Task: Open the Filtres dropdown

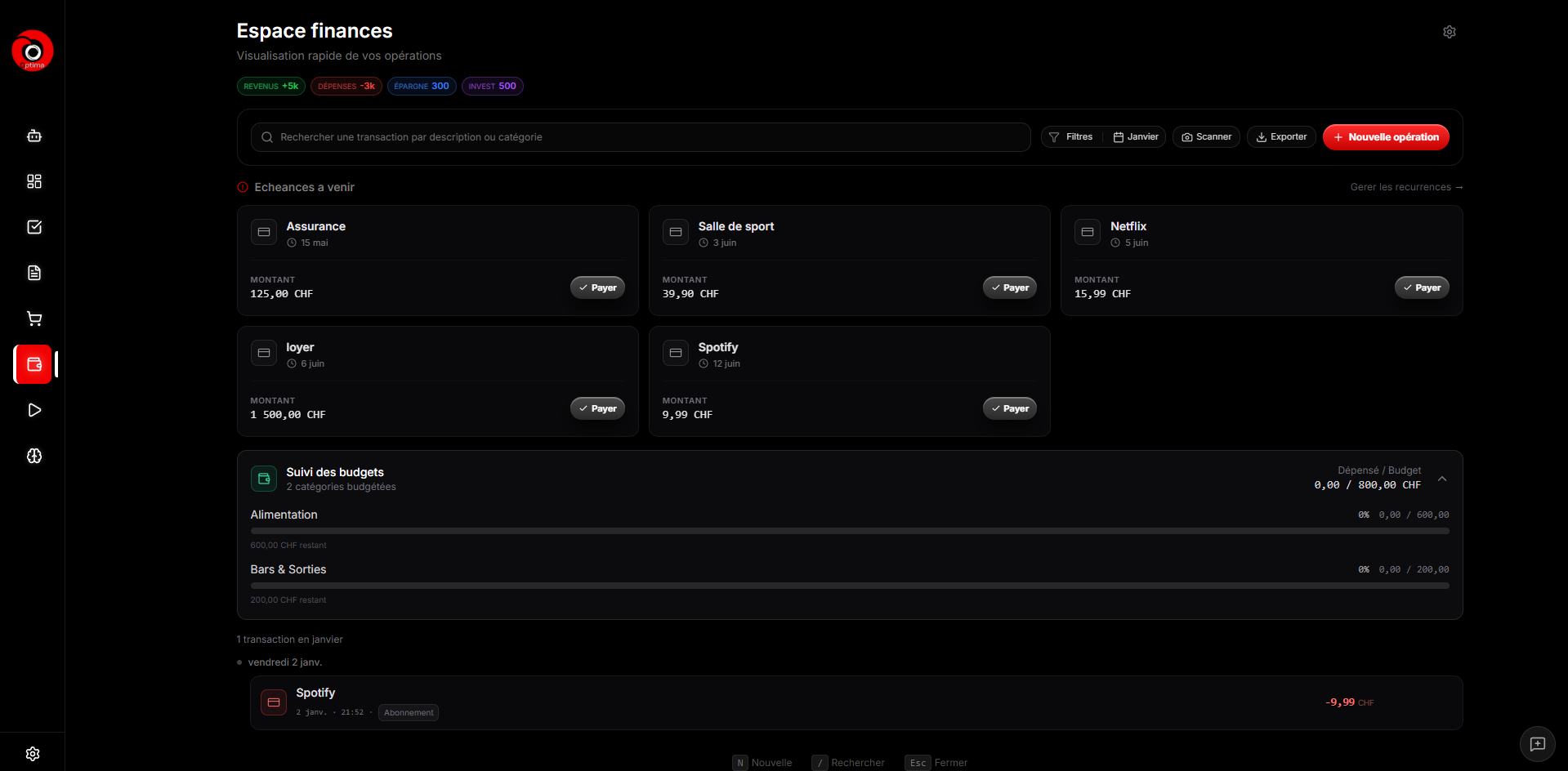Action: pyautogui.click(x=1071, y=137)
